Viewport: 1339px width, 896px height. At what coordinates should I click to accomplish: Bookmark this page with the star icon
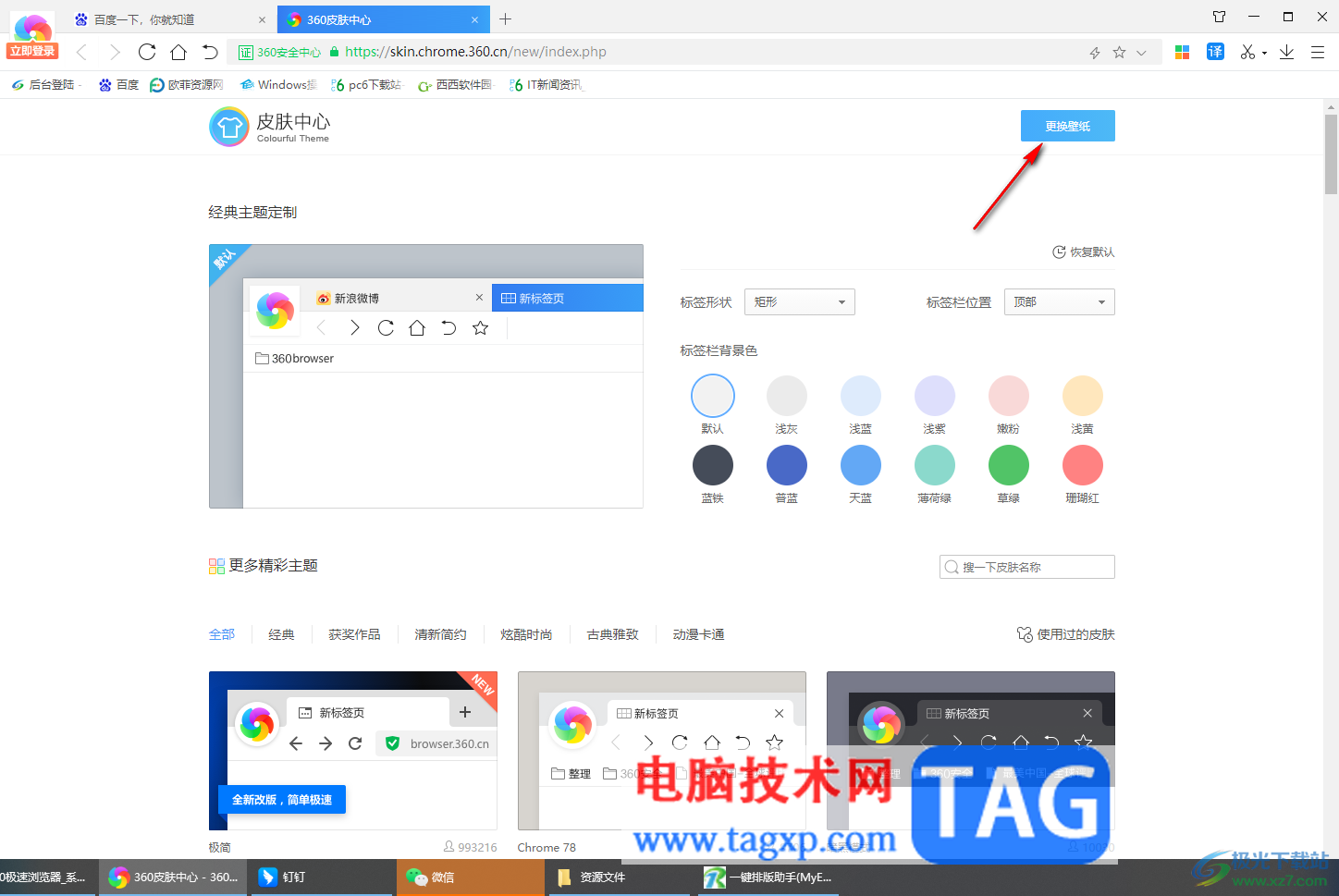pos(1119,53)
